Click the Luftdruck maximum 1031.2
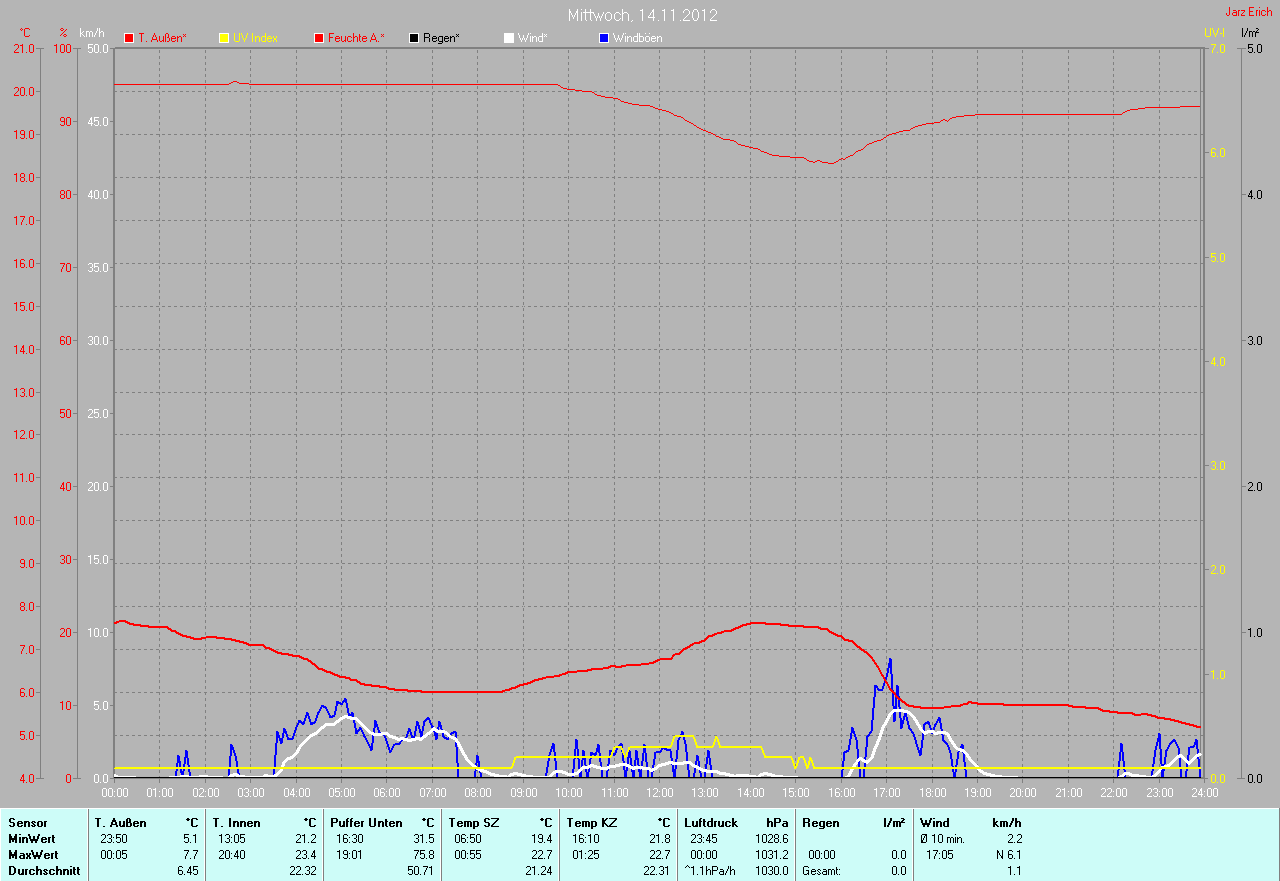This screenshot has width=1280, height=881. [x=771, y=855]
